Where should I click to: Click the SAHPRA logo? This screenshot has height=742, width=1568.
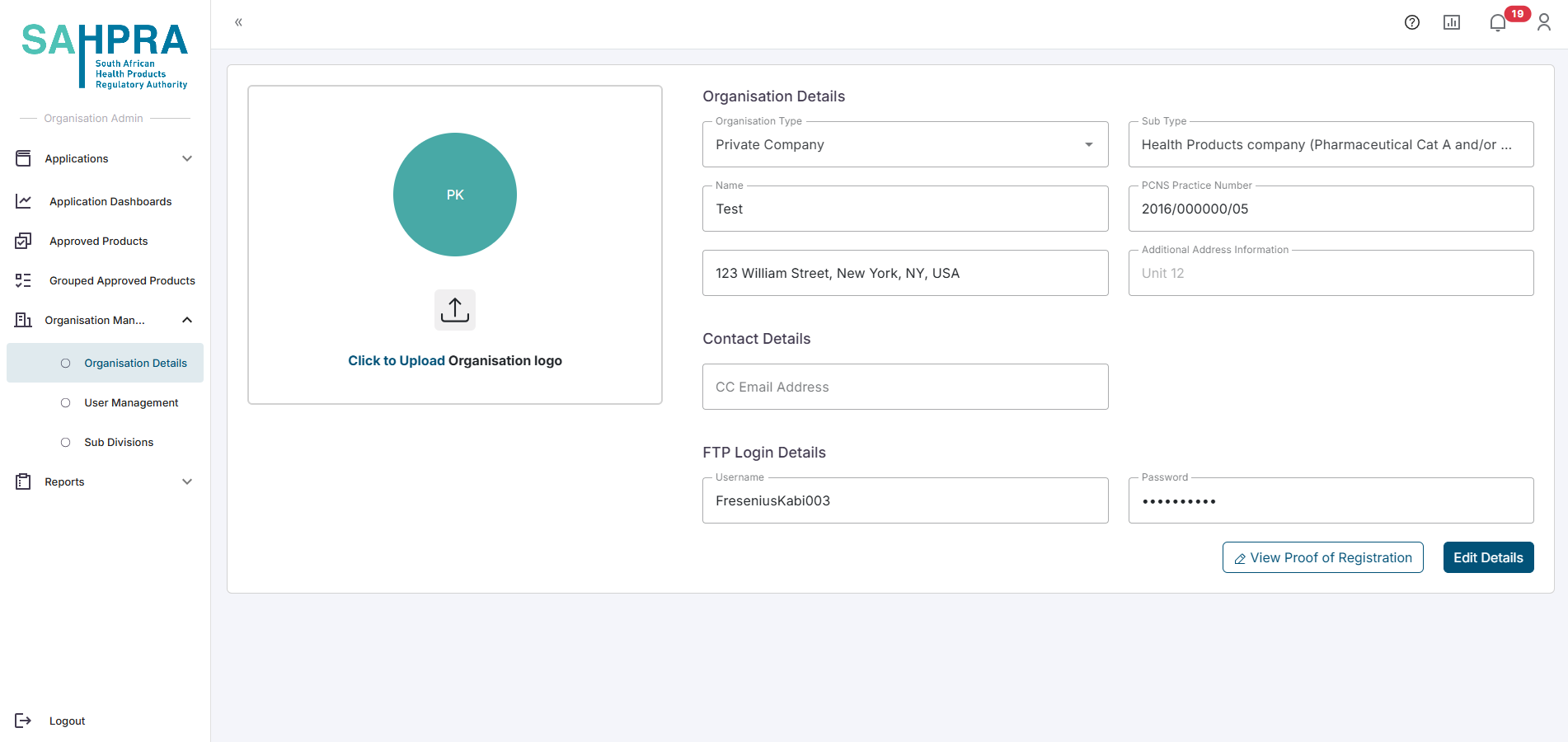pyautogui.click(x=105, y=55)
